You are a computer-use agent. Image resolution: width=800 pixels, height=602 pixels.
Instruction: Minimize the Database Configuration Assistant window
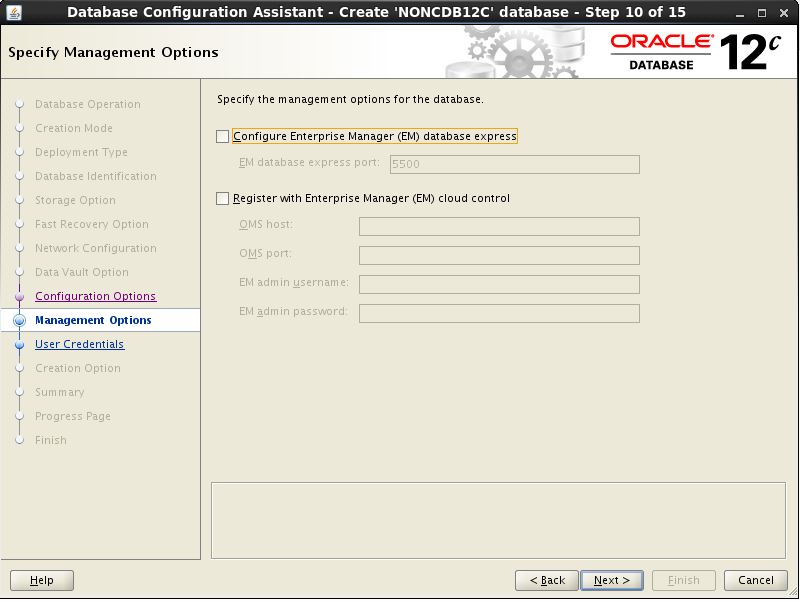click(x=738, y=12)
